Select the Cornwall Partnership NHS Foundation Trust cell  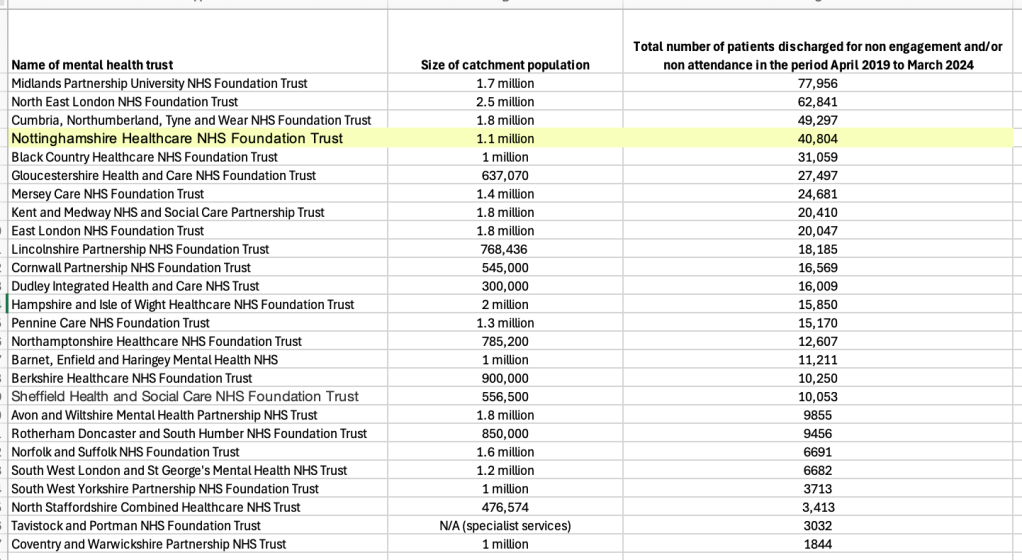click(131, 268)
